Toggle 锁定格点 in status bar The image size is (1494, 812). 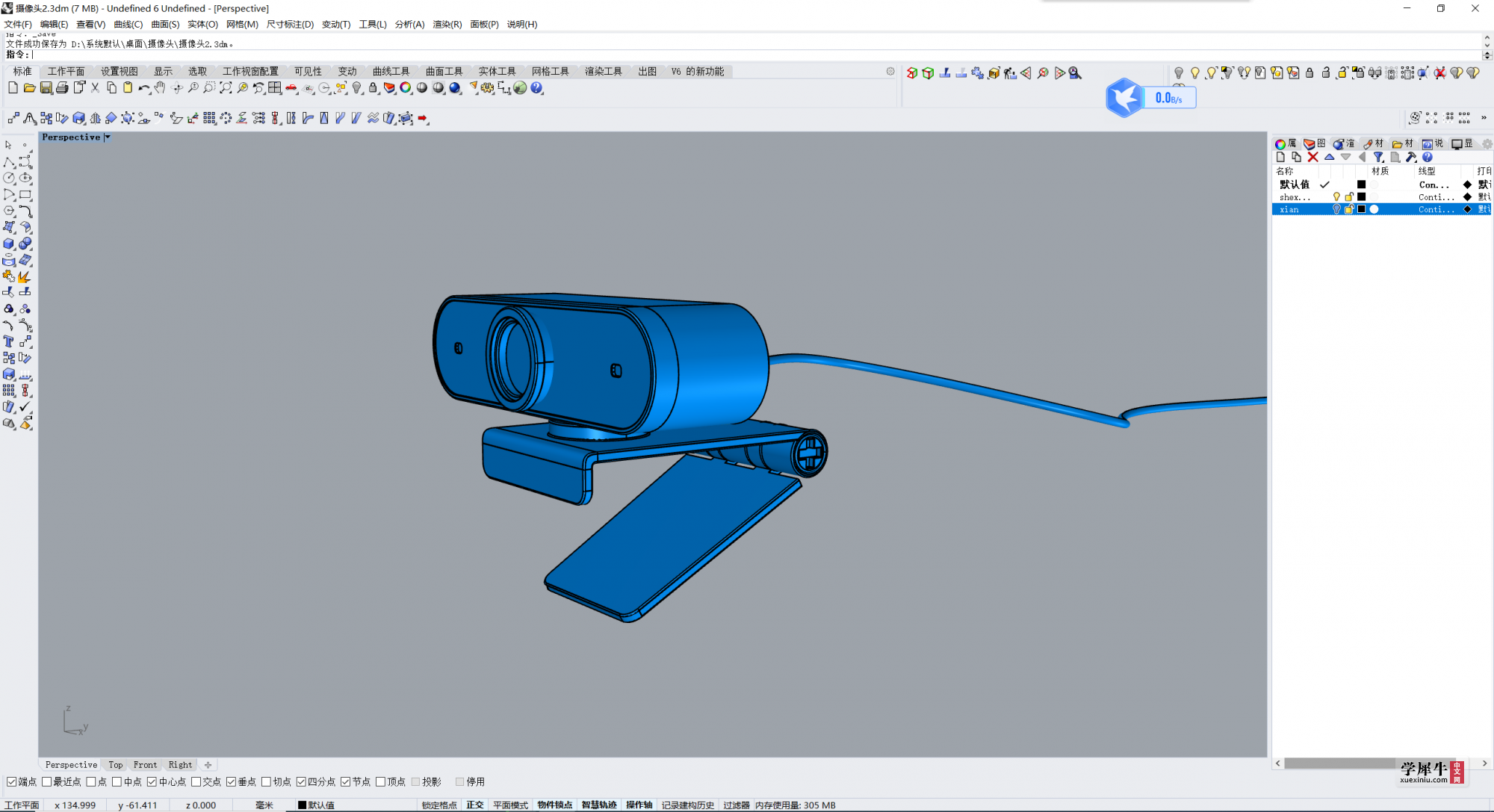click(x=438, y=805)
